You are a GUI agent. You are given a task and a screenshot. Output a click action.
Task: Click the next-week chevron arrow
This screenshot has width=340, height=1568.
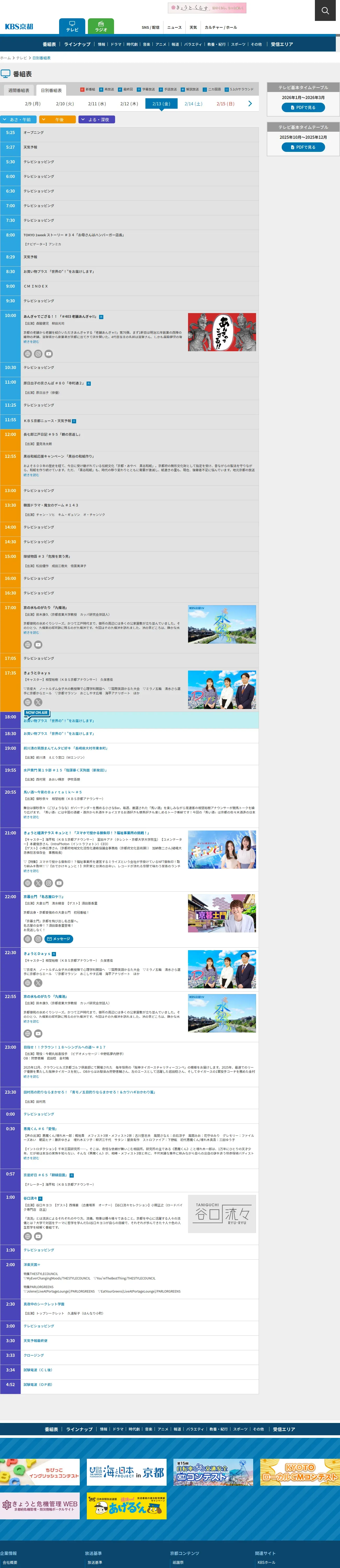[x=250, y=103]
